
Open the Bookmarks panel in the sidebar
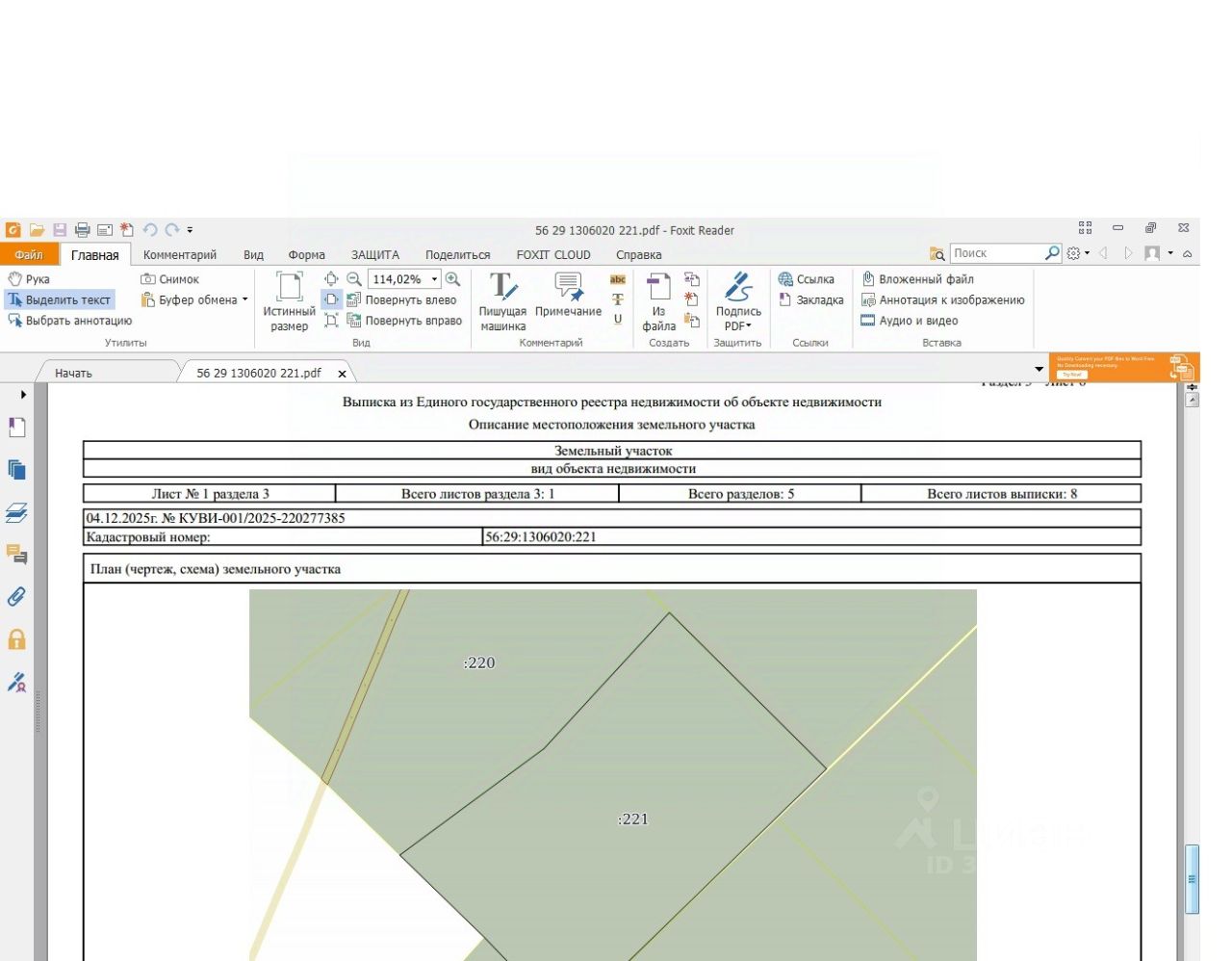tap(16, 427)
